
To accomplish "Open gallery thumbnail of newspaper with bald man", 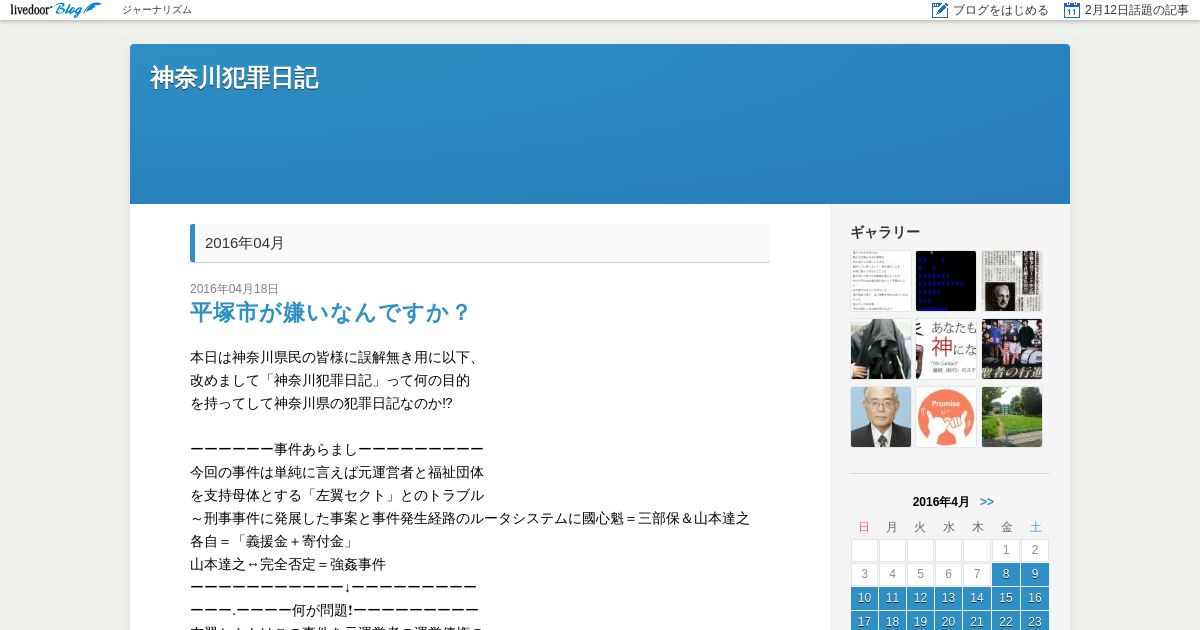I will coord(1012,281).
